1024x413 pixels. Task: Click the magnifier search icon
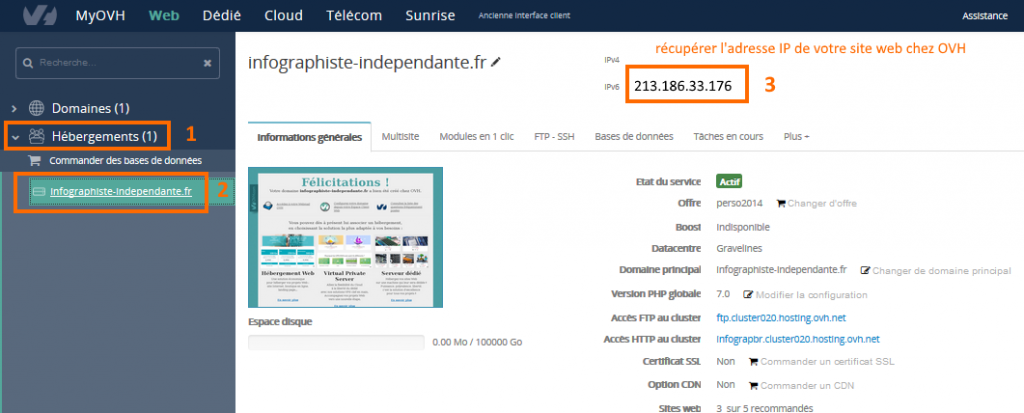(x=28, y=63)
